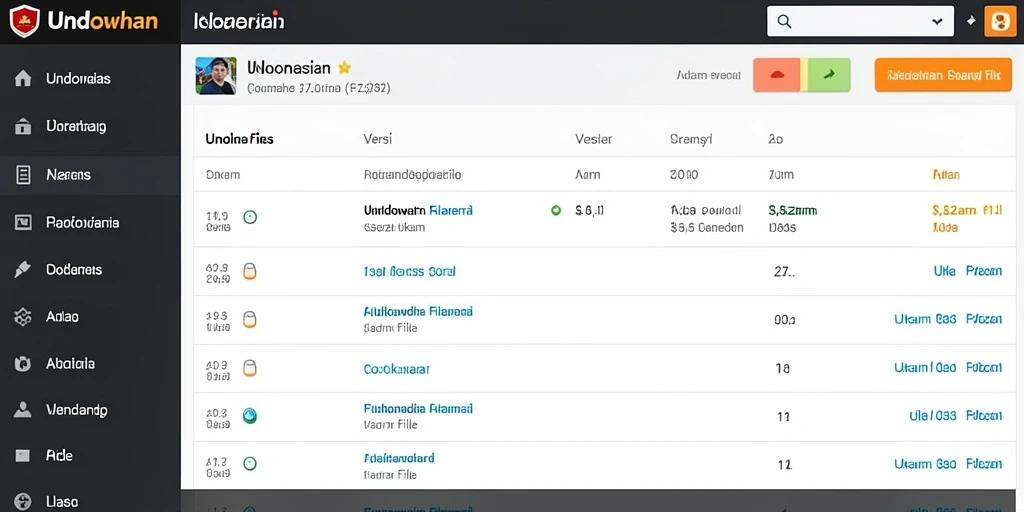Select the Undone Fies column tab
The height and width of the screenshot is (512, 1024).
[x=239, y=139]
